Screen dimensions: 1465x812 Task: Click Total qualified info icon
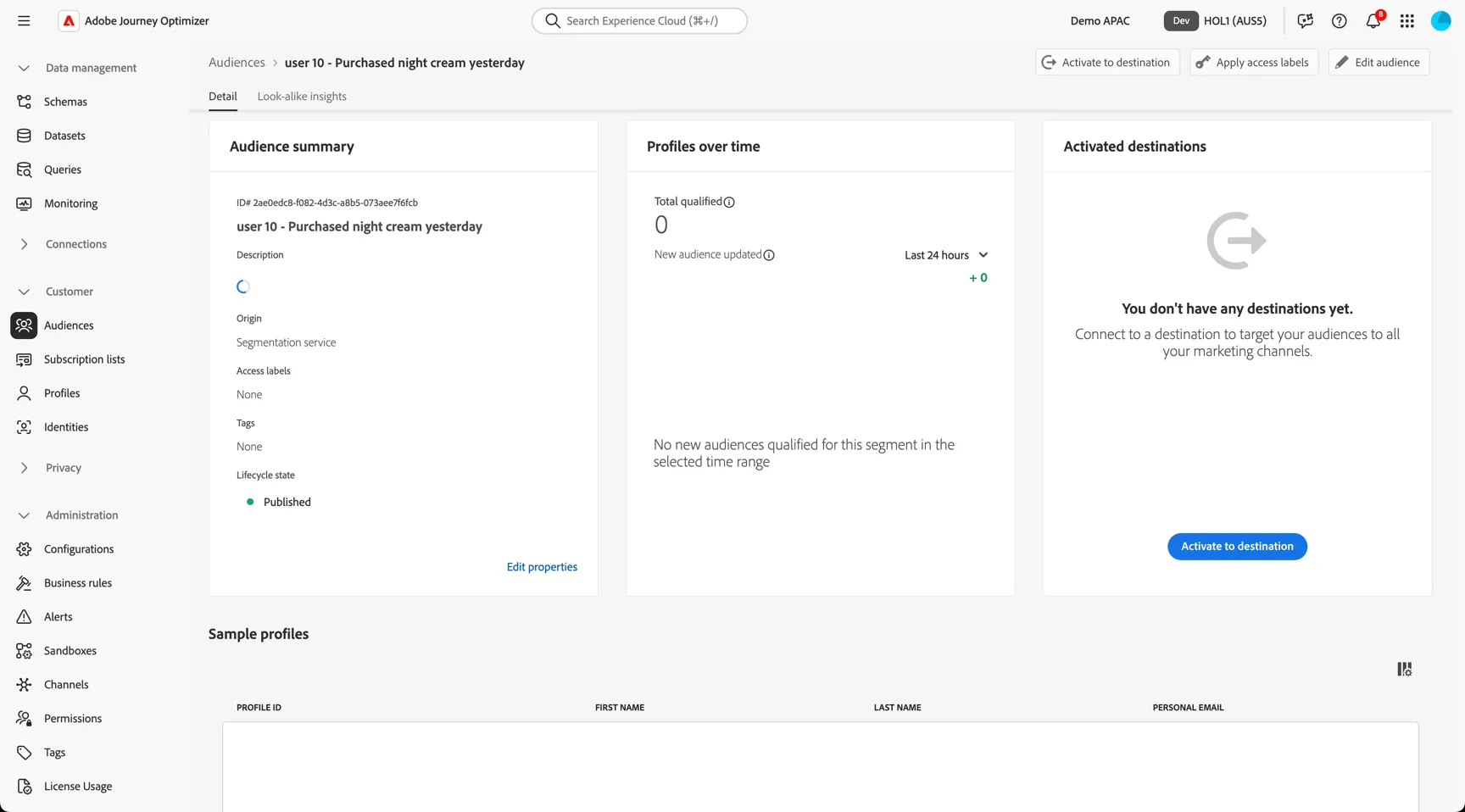(729, 202)
